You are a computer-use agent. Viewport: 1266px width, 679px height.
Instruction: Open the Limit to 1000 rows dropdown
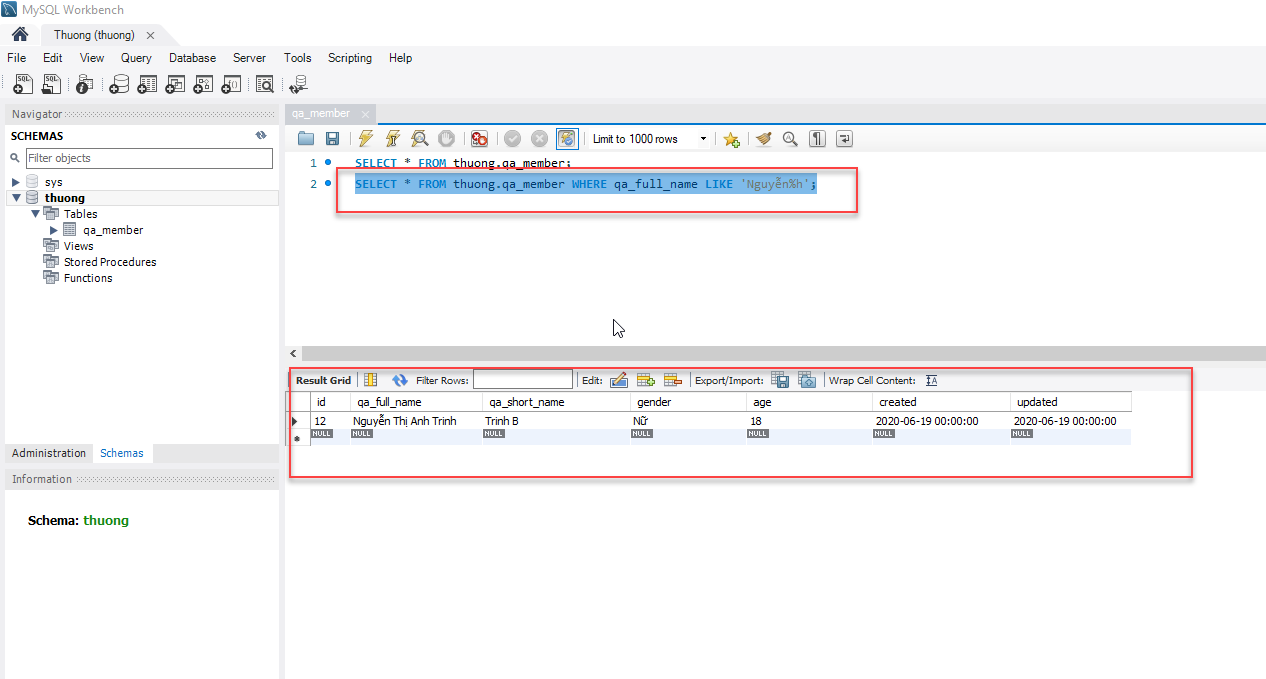point(650,139)
